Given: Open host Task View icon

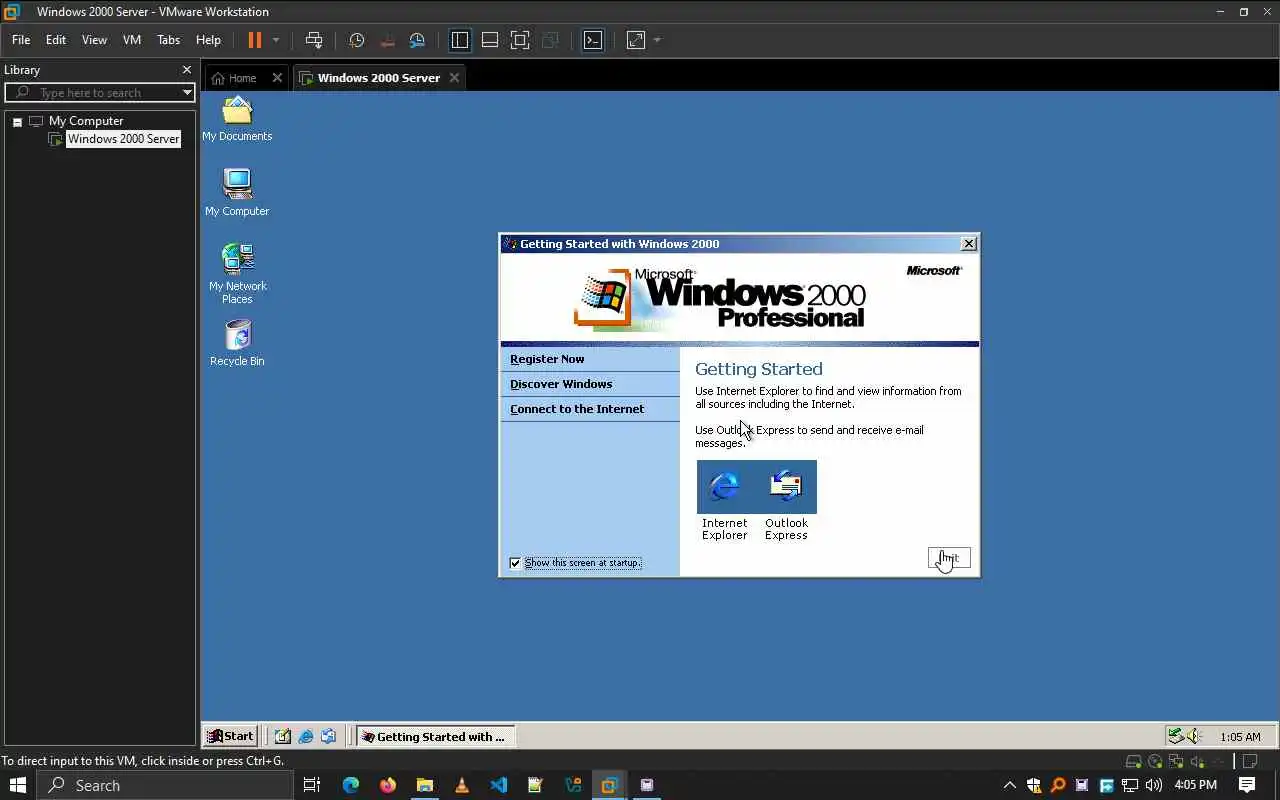Looking at the screenshot, I should click(x=312, y=785).
